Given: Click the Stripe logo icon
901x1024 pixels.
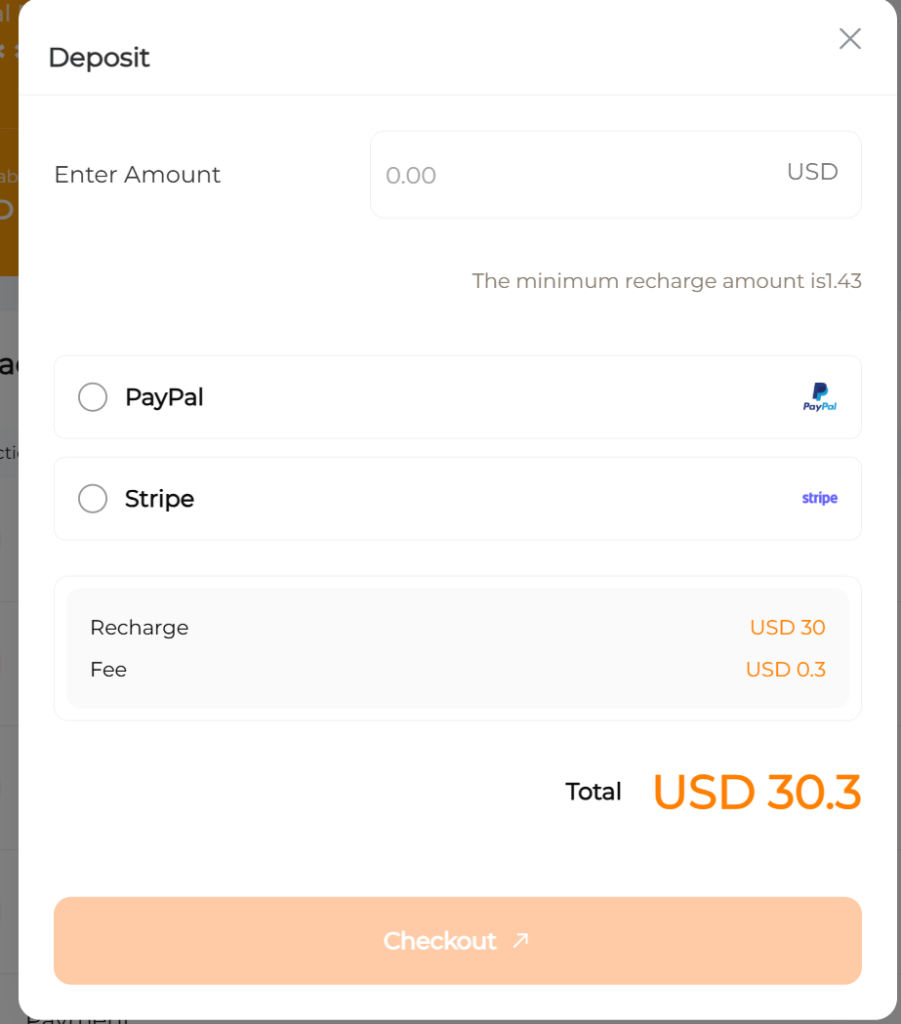Looking at the screenshot, I should 820,498.
